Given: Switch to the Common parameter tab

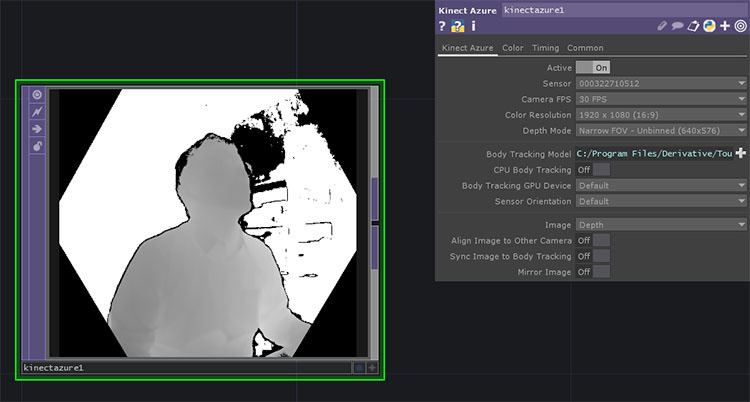Looking at the screenshot, I should [585, 48].
